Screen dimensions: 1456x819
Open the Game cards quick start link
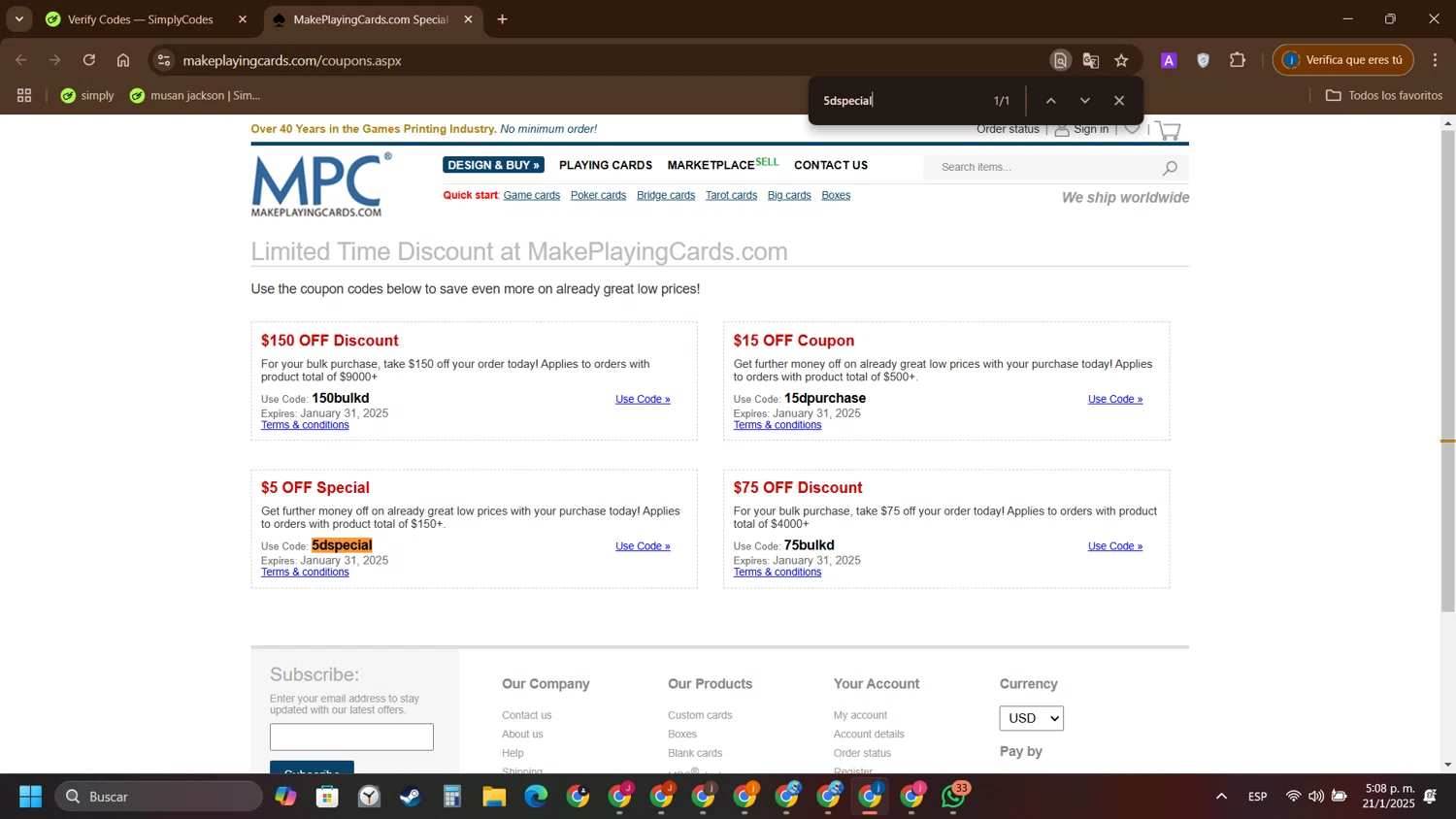tap(532, 195)
